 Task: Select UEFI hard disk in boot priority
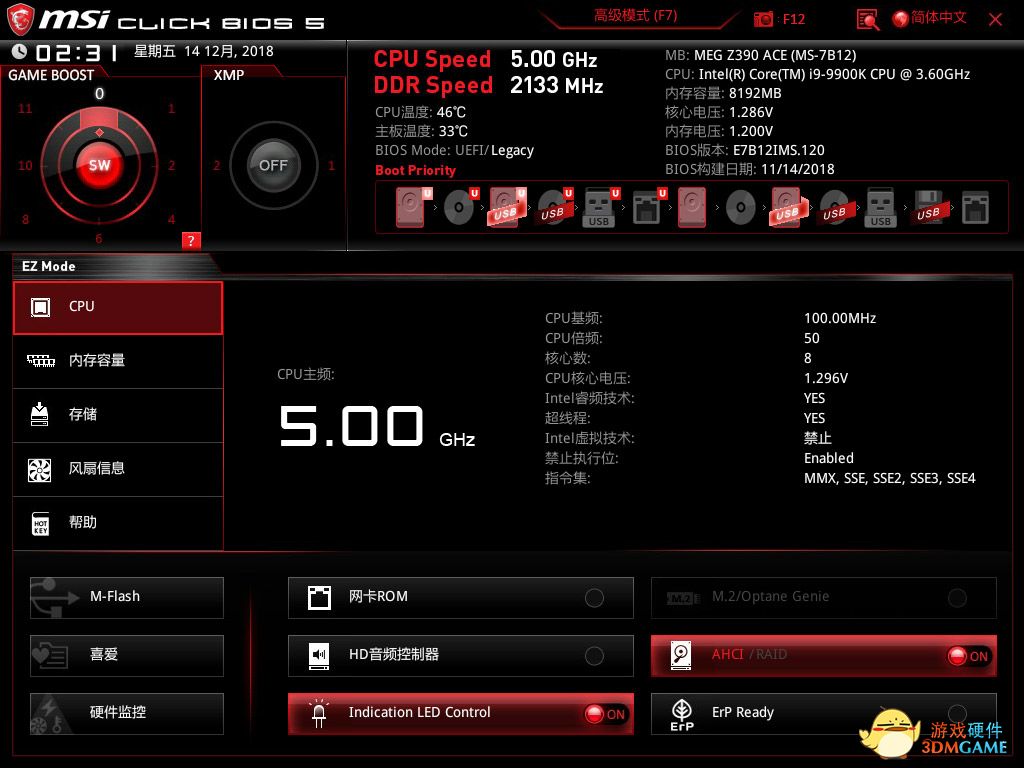pos(413,208)
